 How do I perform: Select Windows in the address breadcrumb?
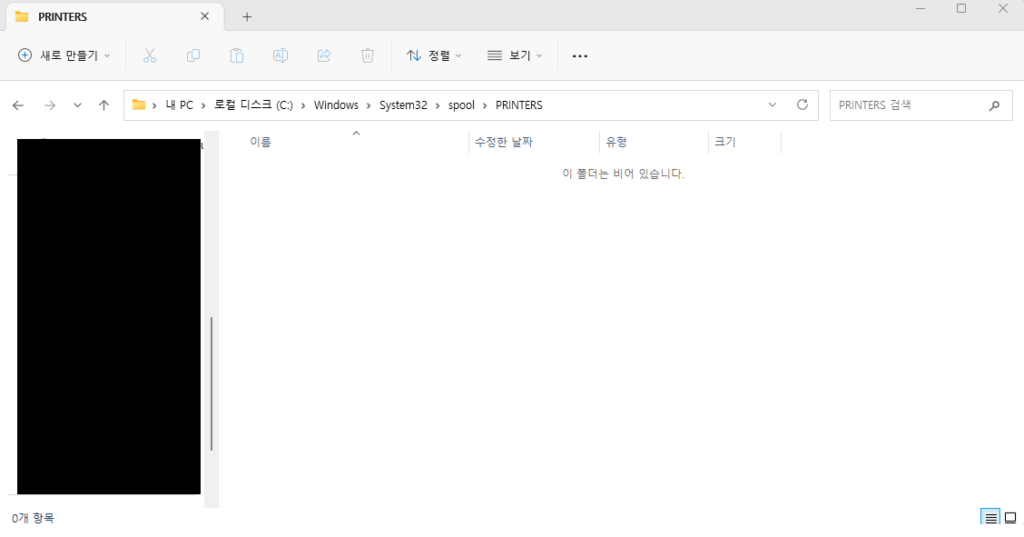336,105
